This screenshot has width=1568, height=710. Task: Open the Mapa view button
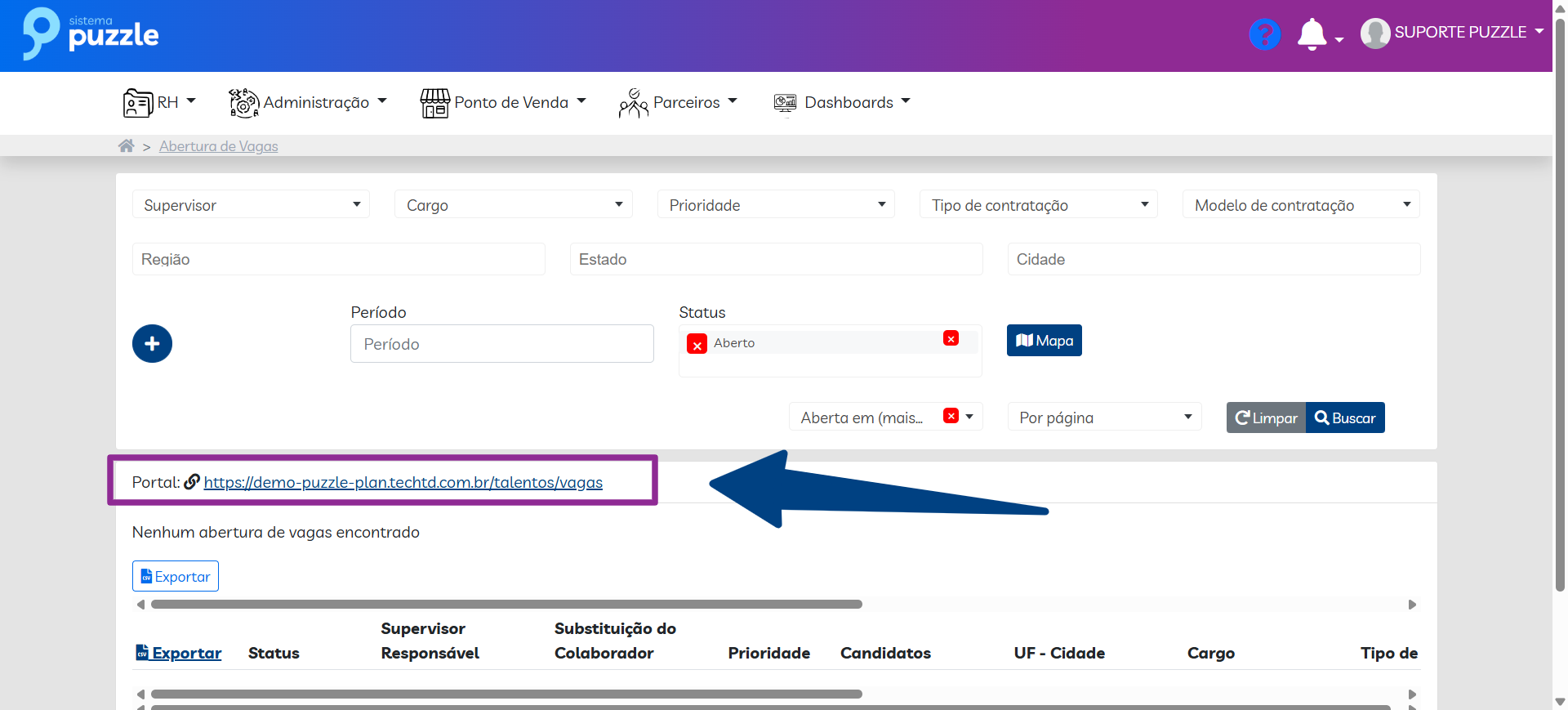pyautogui.click(x=1044, y=341)
